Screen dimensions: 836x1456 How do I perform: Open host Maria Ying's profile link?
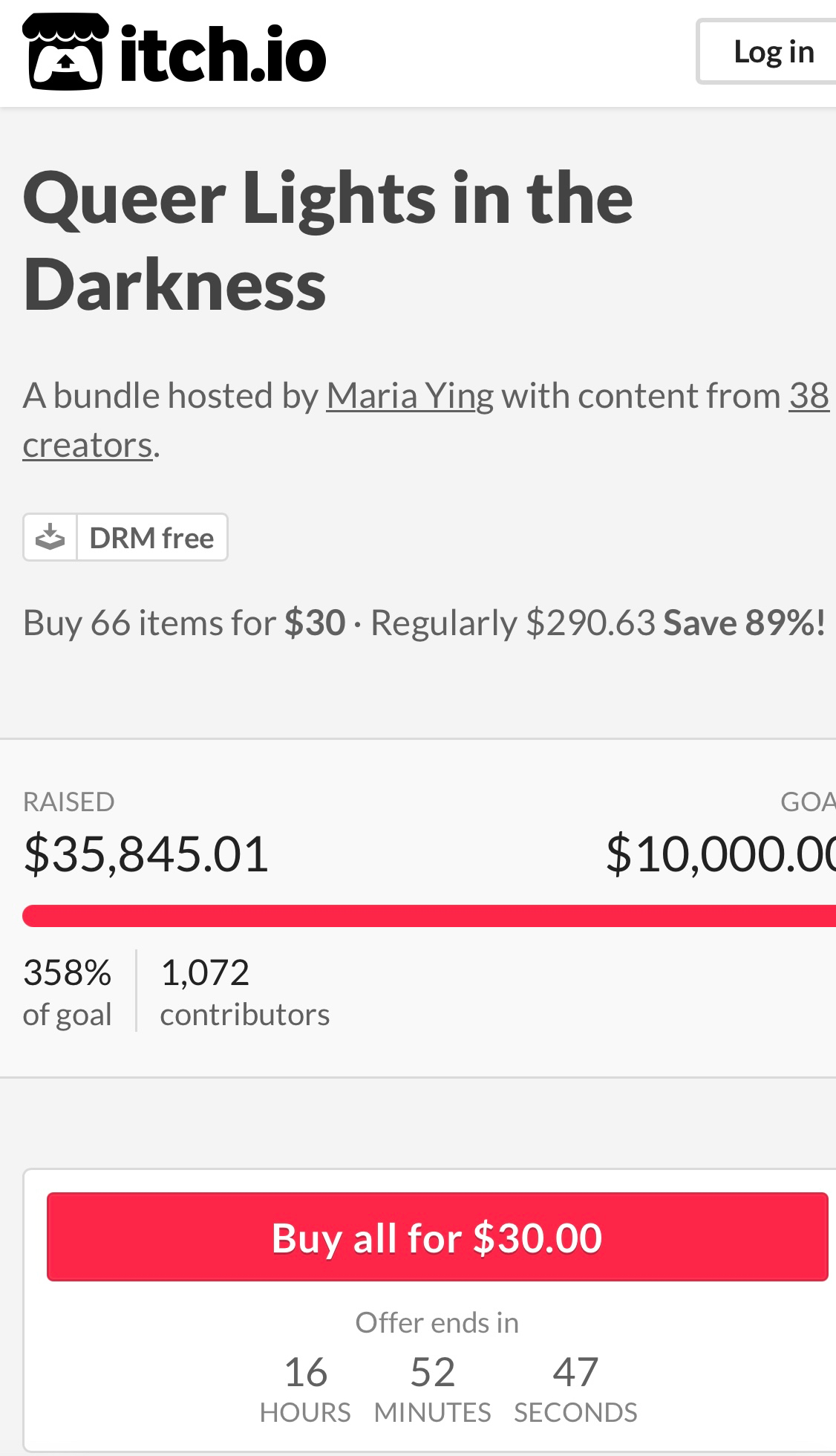click(410, 395)
